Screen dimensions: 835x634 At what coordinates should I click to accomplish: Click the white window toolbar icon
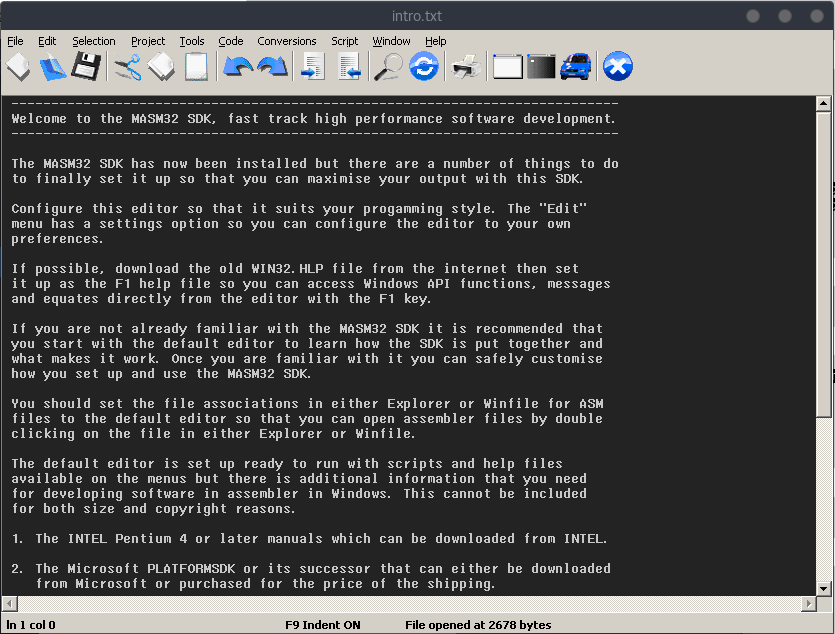pos(507,67)
